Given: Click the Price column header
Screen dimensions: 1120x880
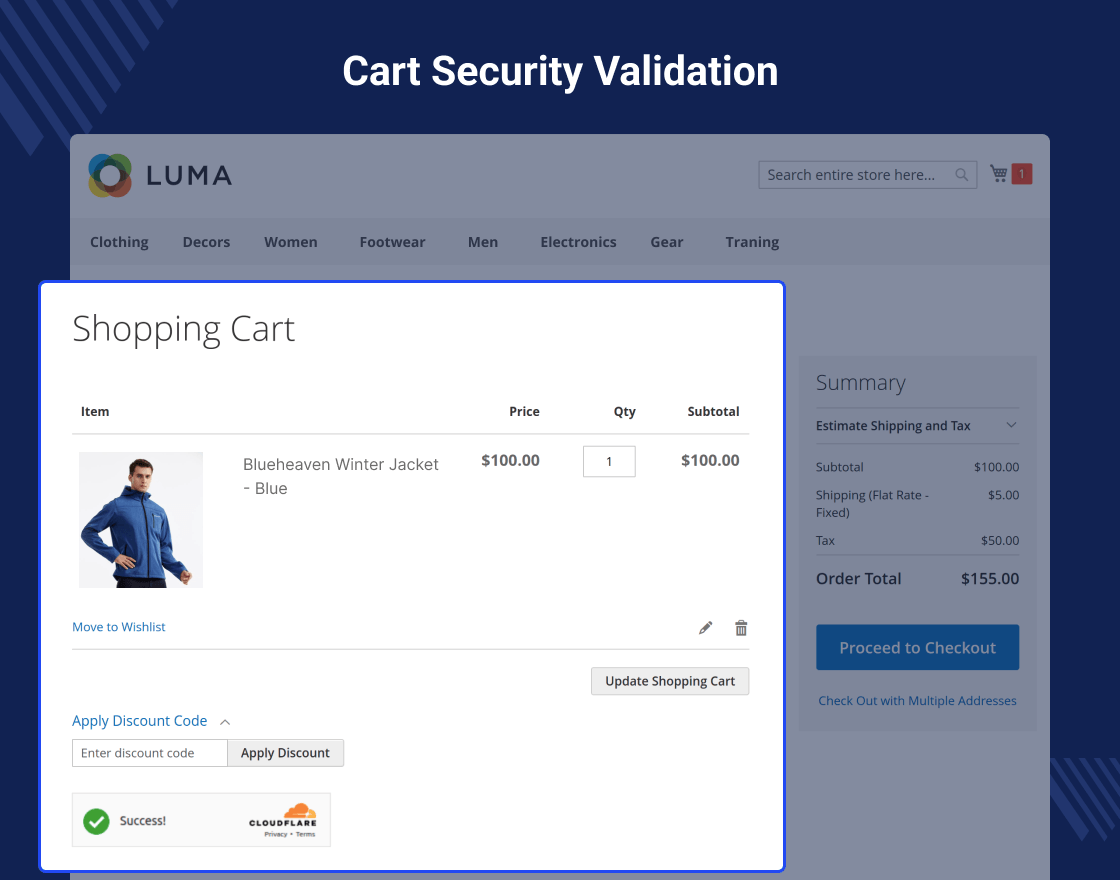Looking at the screenshot, I should (x=524, y=411).
